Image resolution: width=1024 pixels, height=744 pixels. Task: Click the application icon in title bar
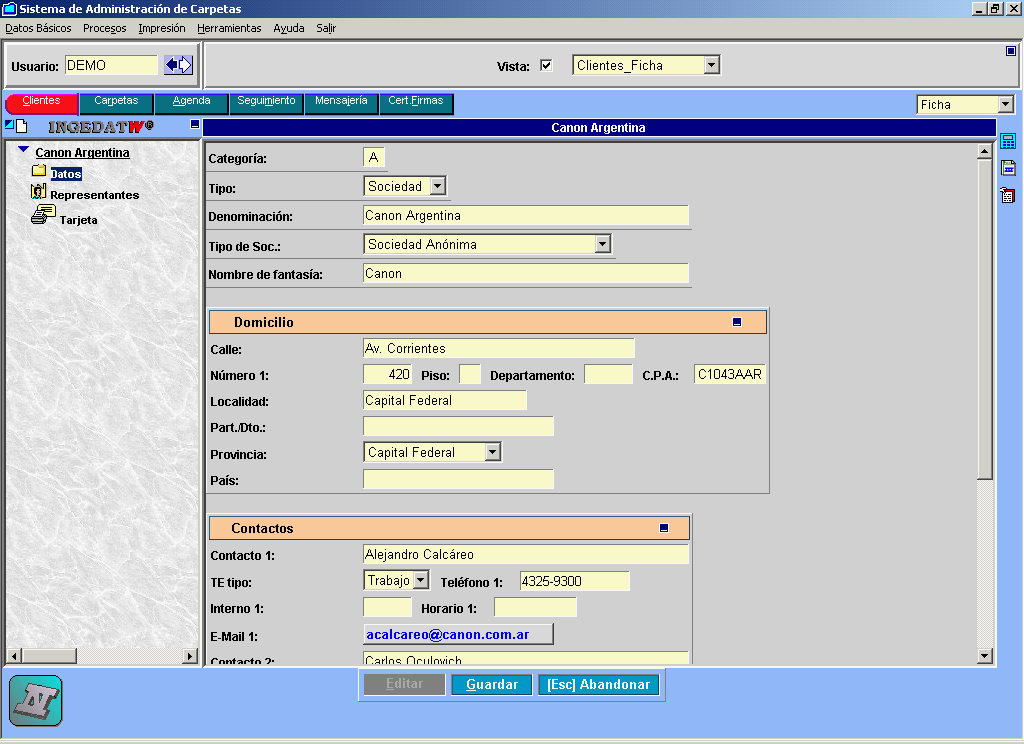point(9,8)
